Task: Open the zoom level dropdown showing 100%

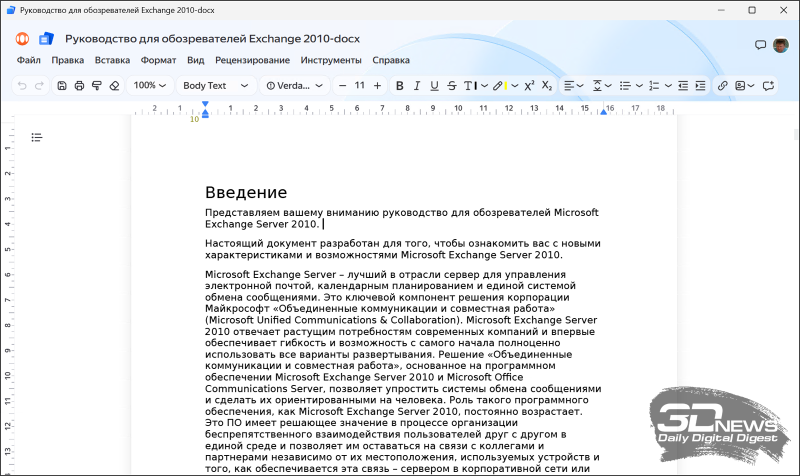Action: pos(150,86)
